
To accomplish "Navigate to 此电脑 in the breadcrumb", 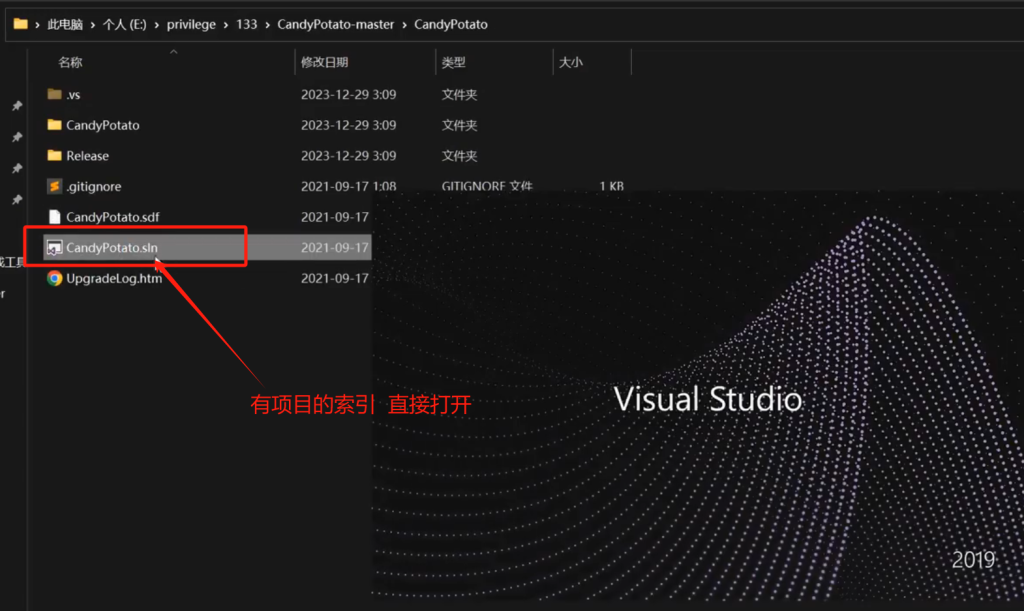I will coord(65,25).
